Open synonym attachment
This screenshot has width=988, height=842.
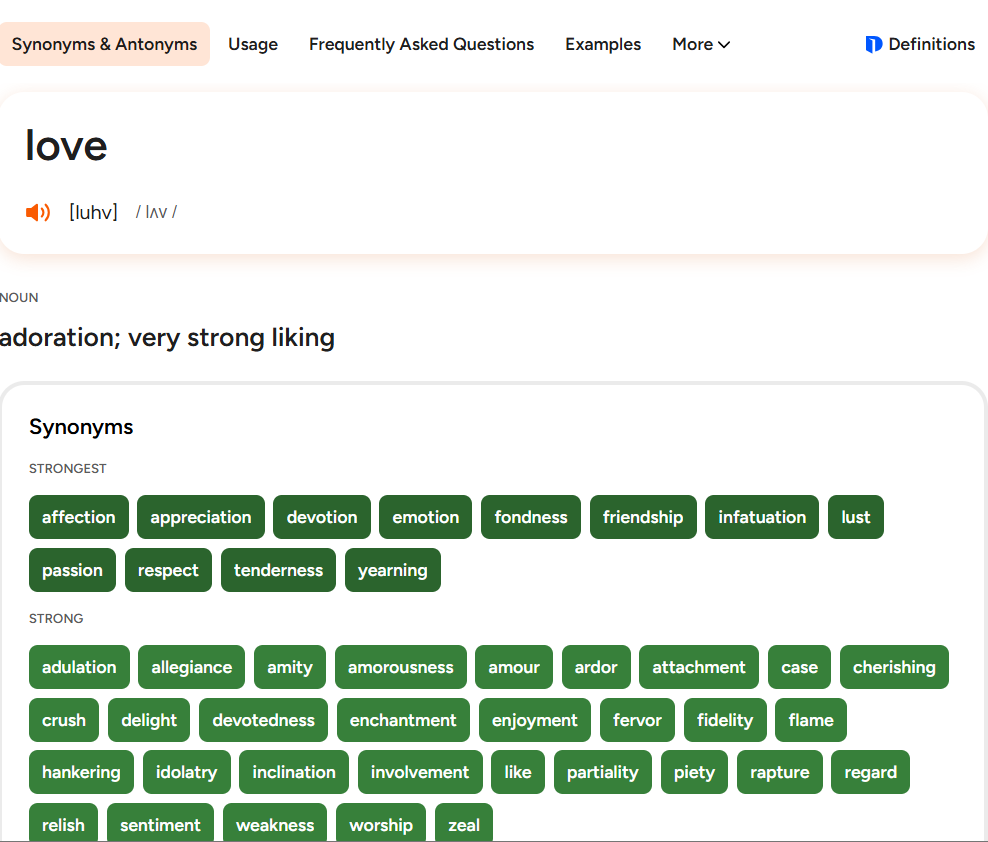pos(699,667)
